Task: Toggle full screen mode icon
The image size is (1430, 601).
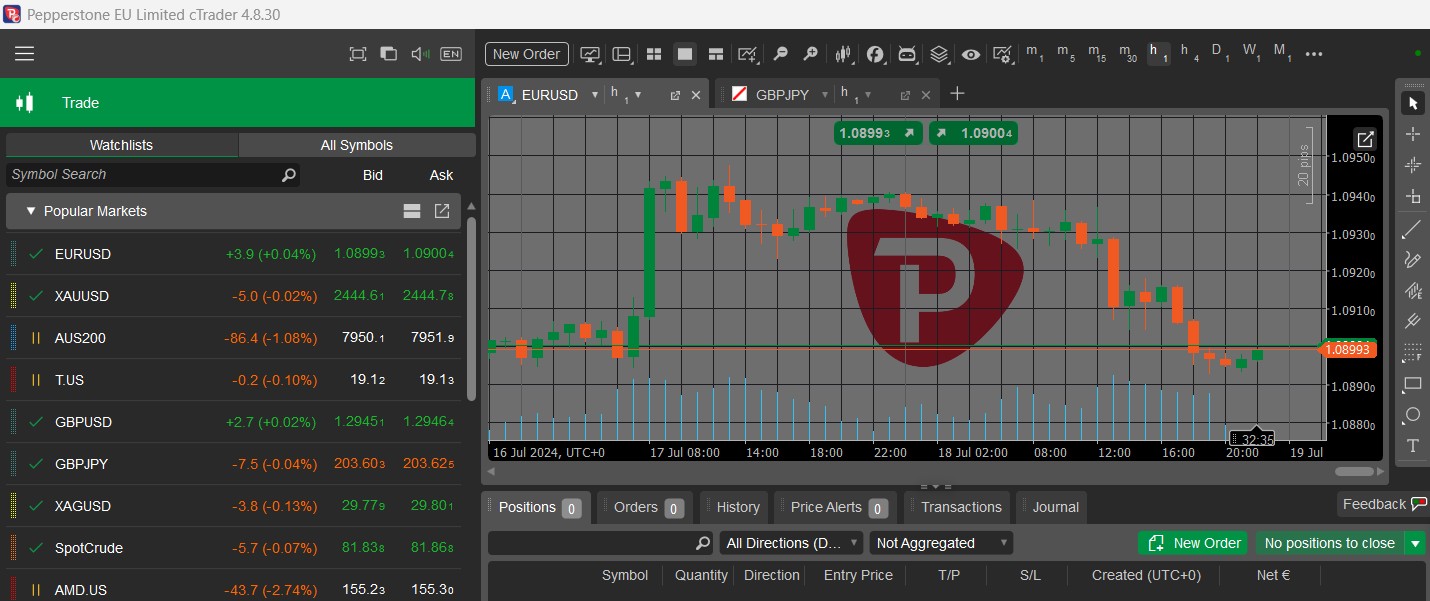Action: point(357,54)
